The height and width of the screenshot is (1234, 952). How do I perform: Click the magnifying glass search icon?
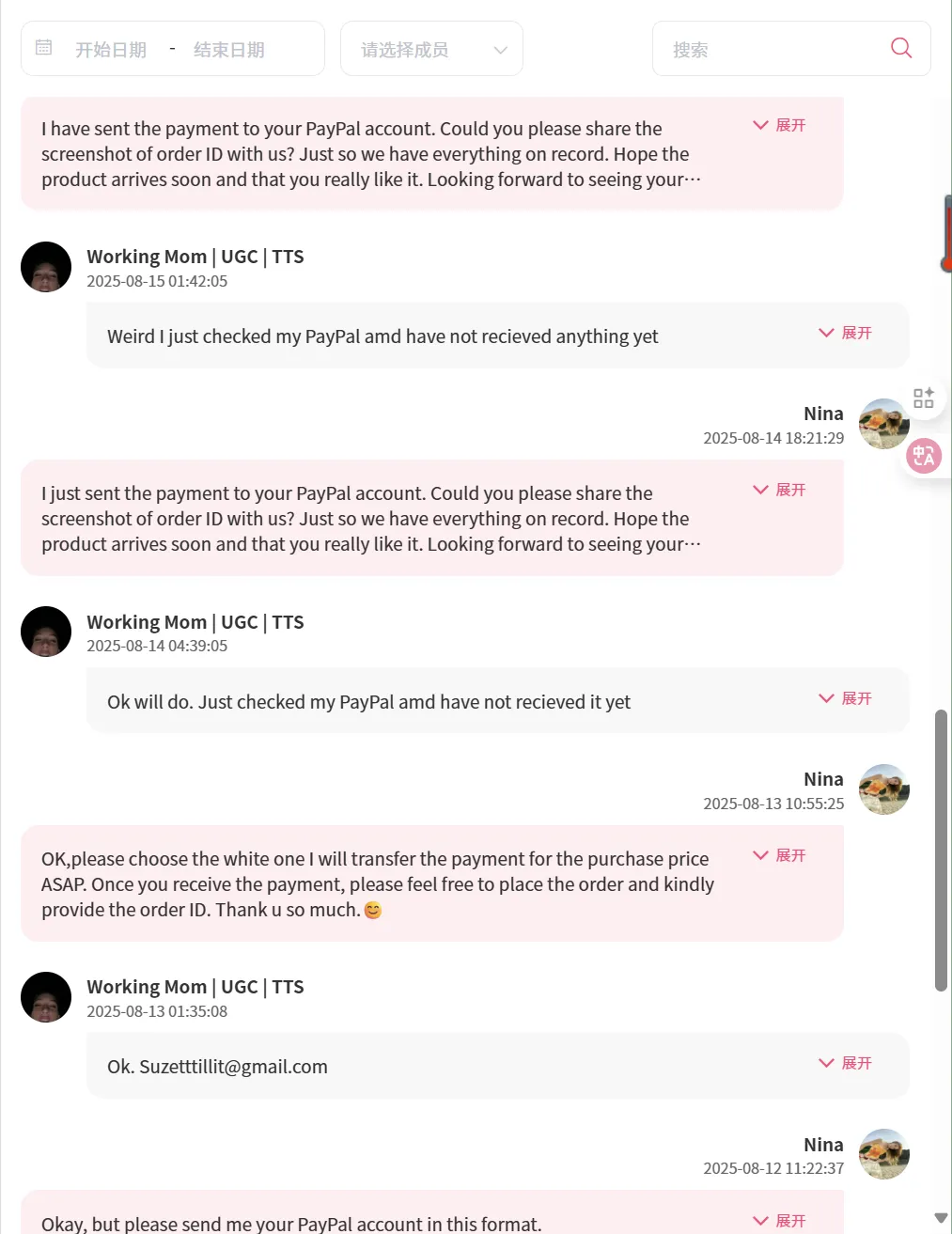coord(900,48)
